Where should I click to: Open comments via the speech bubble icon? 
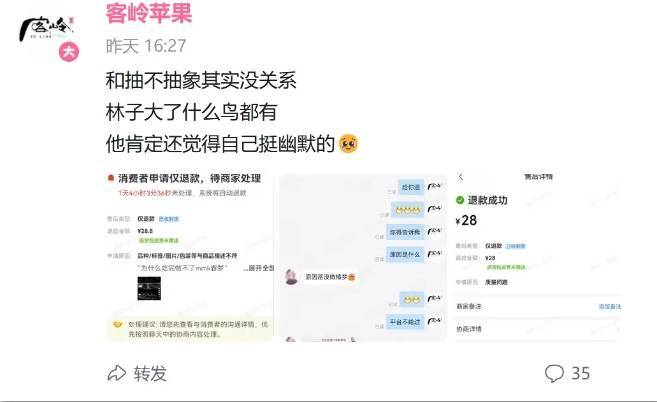tap(554, 373)
